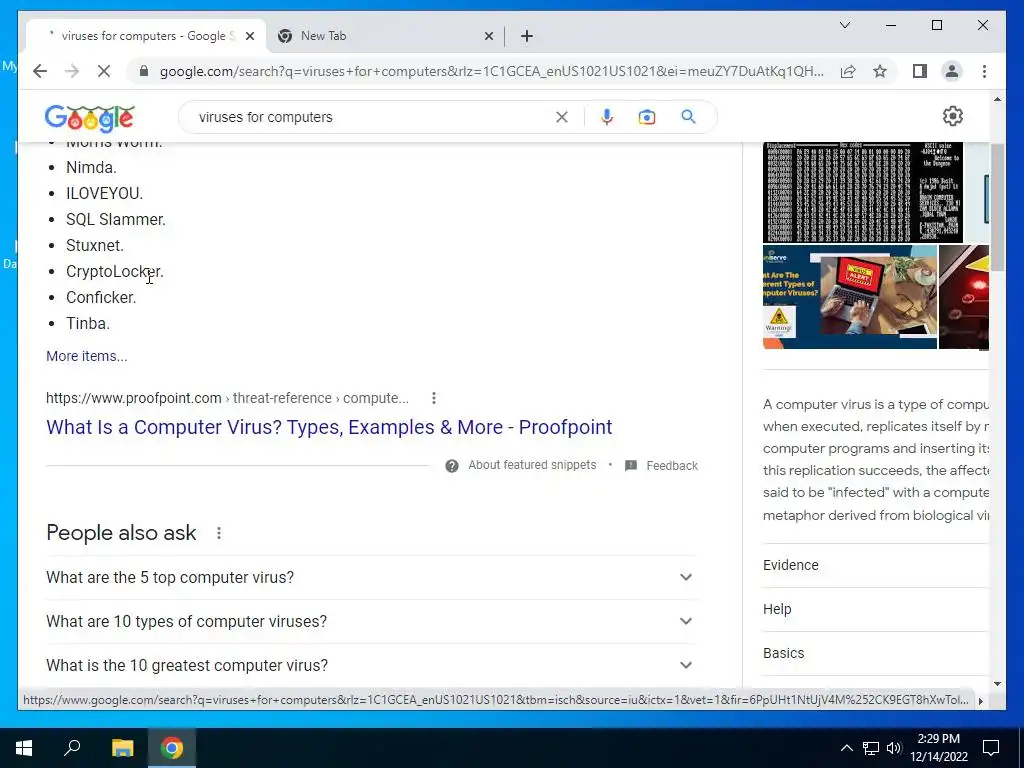Open the hex dump virus image thumbnail

coord(863,193)
